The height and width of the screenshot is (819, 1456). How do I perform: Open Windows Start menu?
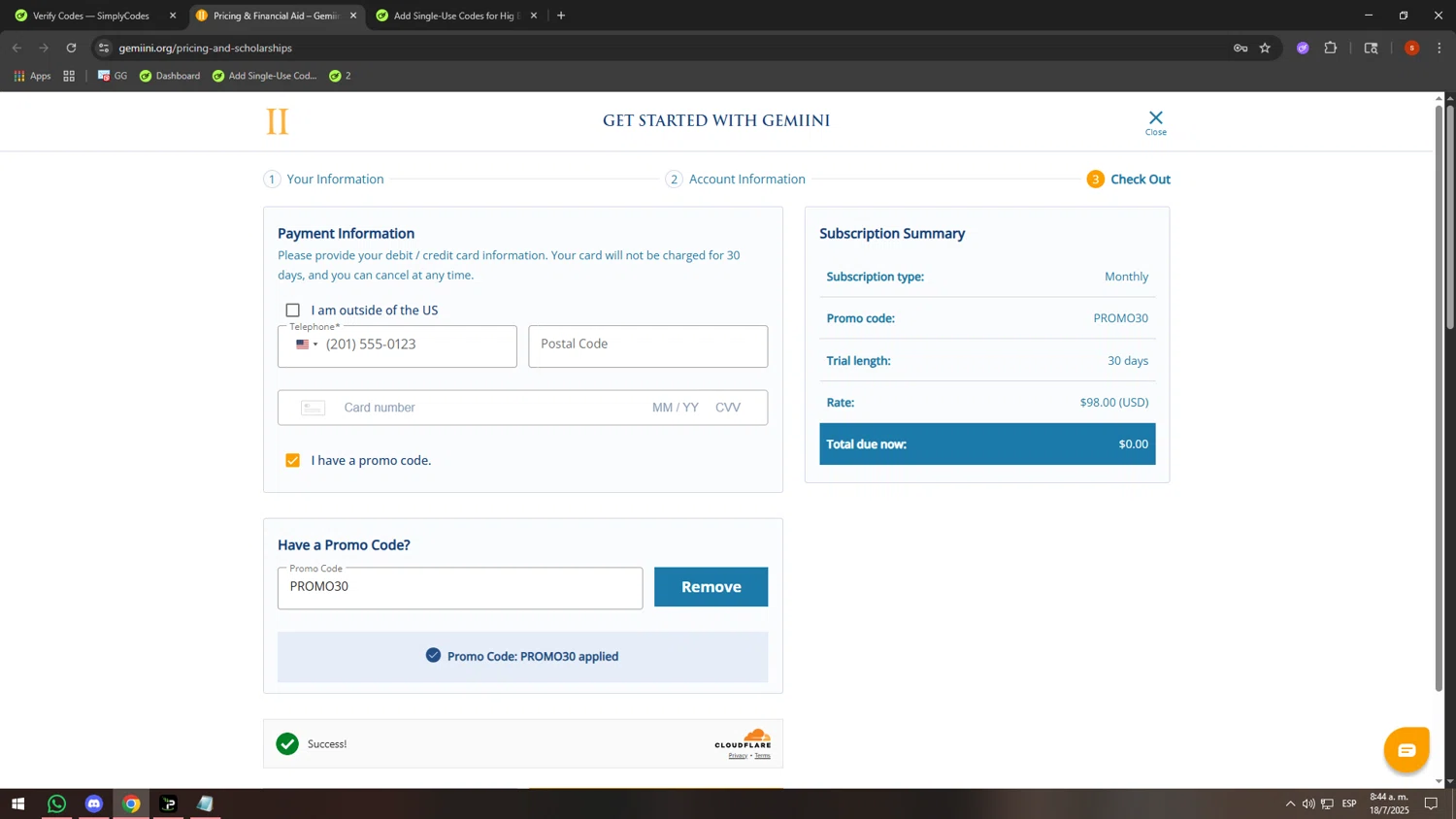17,803
